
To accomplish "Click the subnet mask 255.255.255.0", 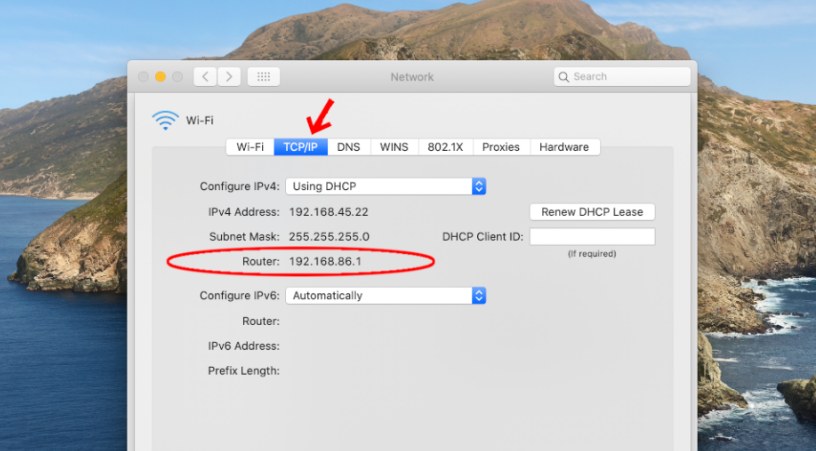I will coord(329,237).
